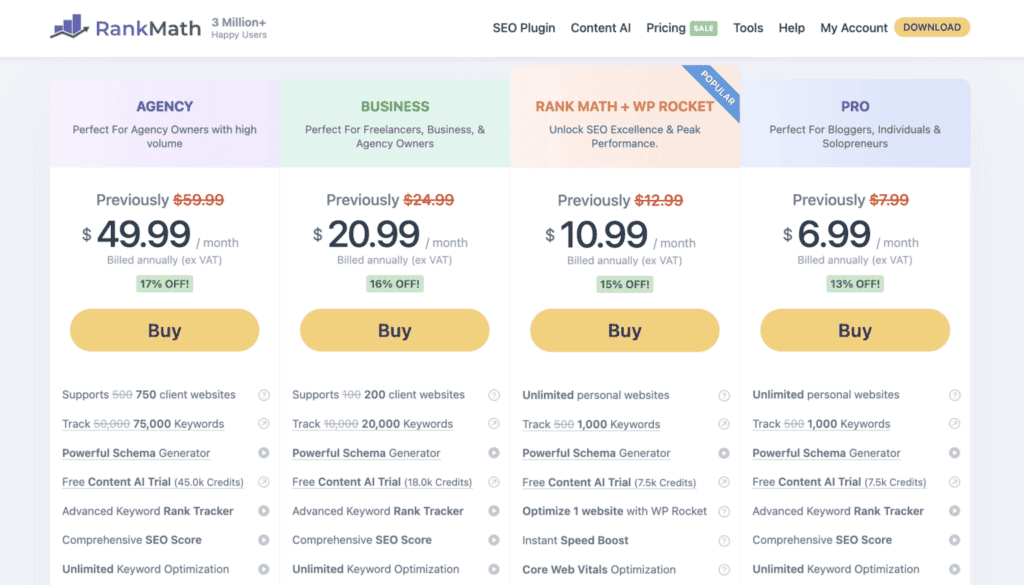The height and width of the screenshot is (585, 1024).
Task: Open Track 20,000 Keywords link
Action: (x=372, y=424)
